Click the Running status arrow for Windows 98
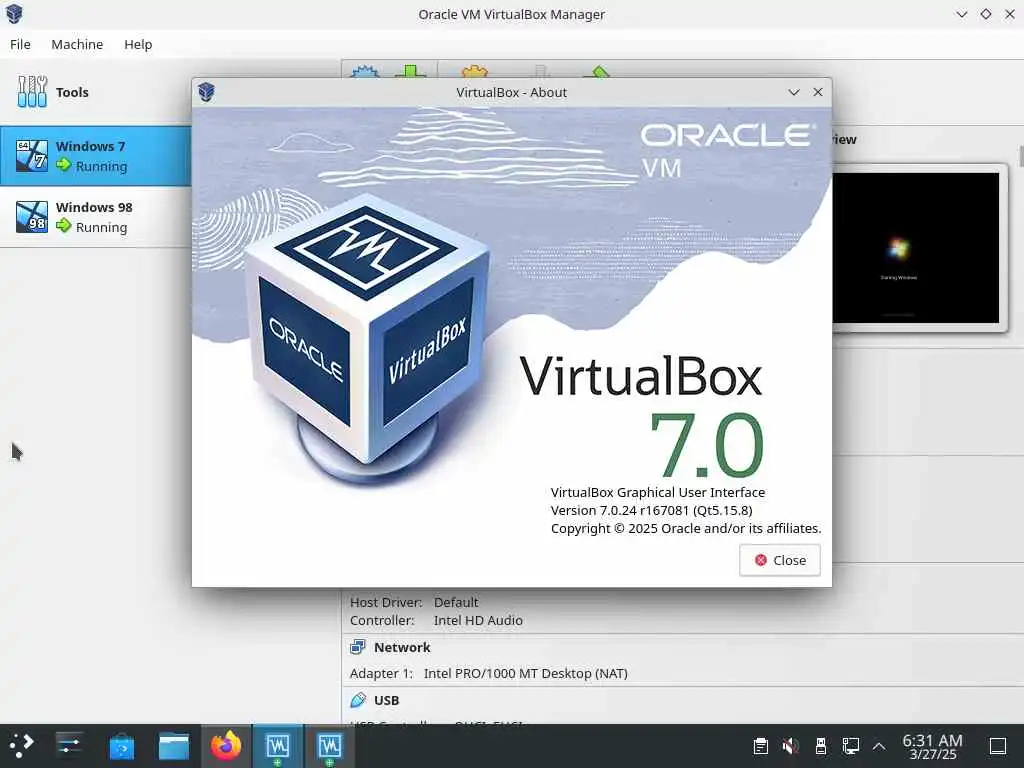The image size is (1024, 768). coord(63,226)
